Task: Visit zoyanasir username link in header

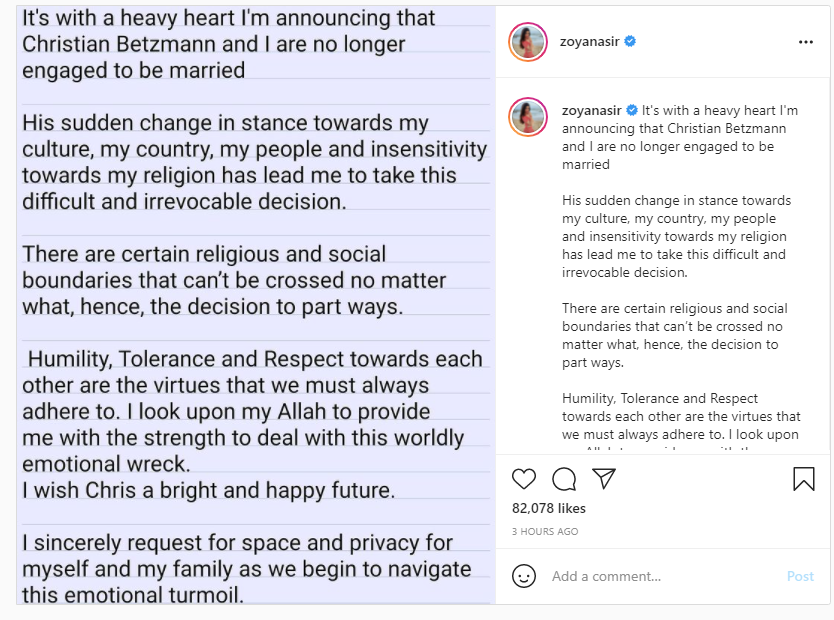Action: pos(589,41)
